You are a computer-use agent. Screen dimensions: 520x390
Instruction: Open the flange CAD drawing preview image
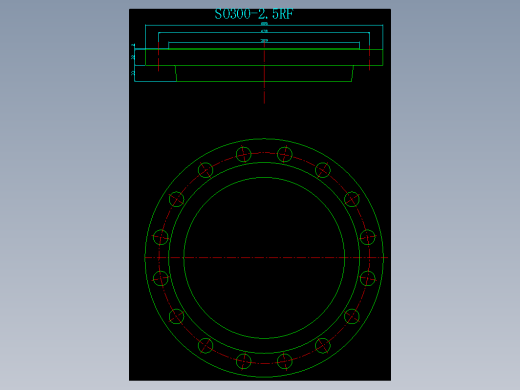pyautogui.click(x=260, y=195)
